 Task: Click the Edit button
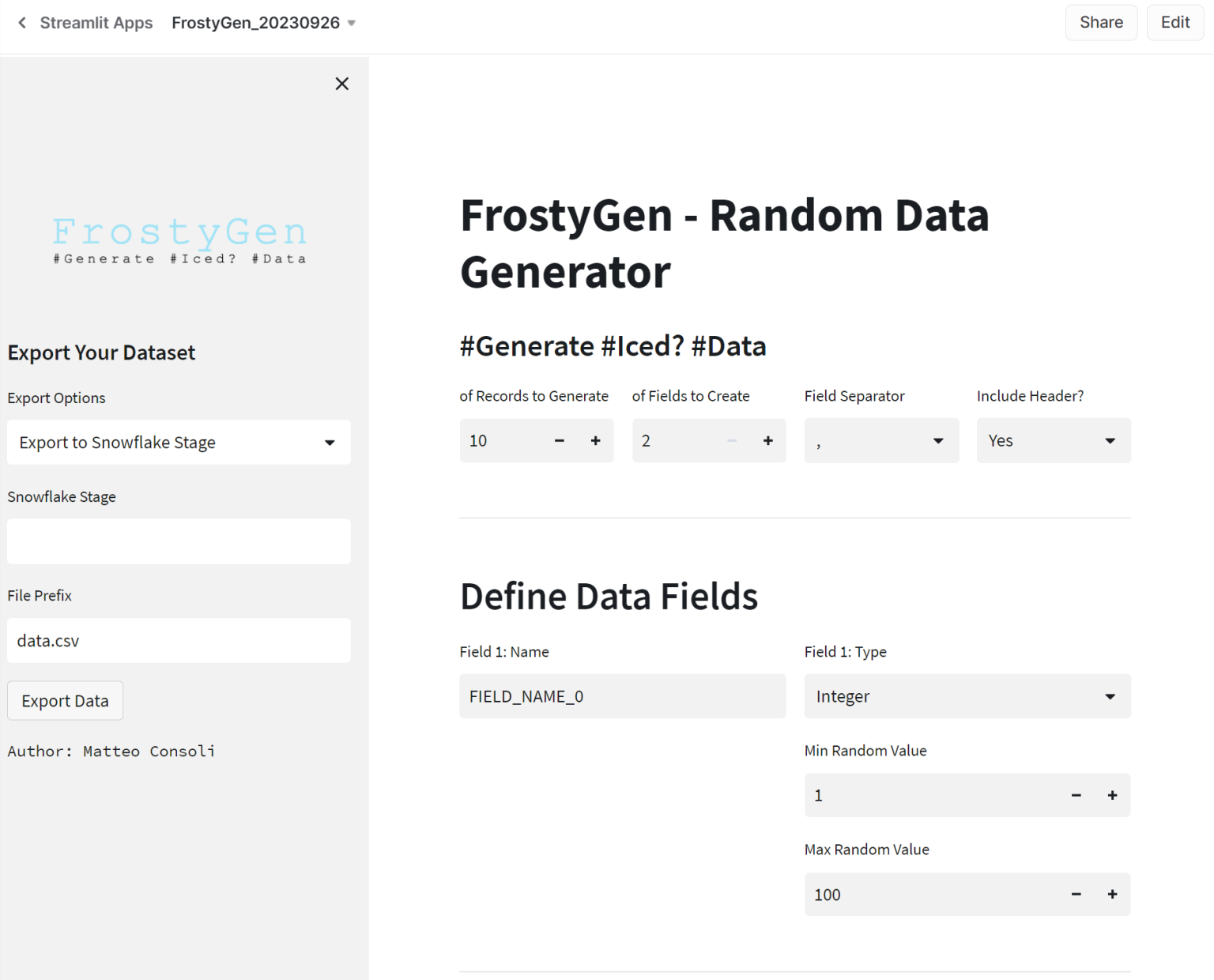pyautogui.click(x=1175, y=22)
